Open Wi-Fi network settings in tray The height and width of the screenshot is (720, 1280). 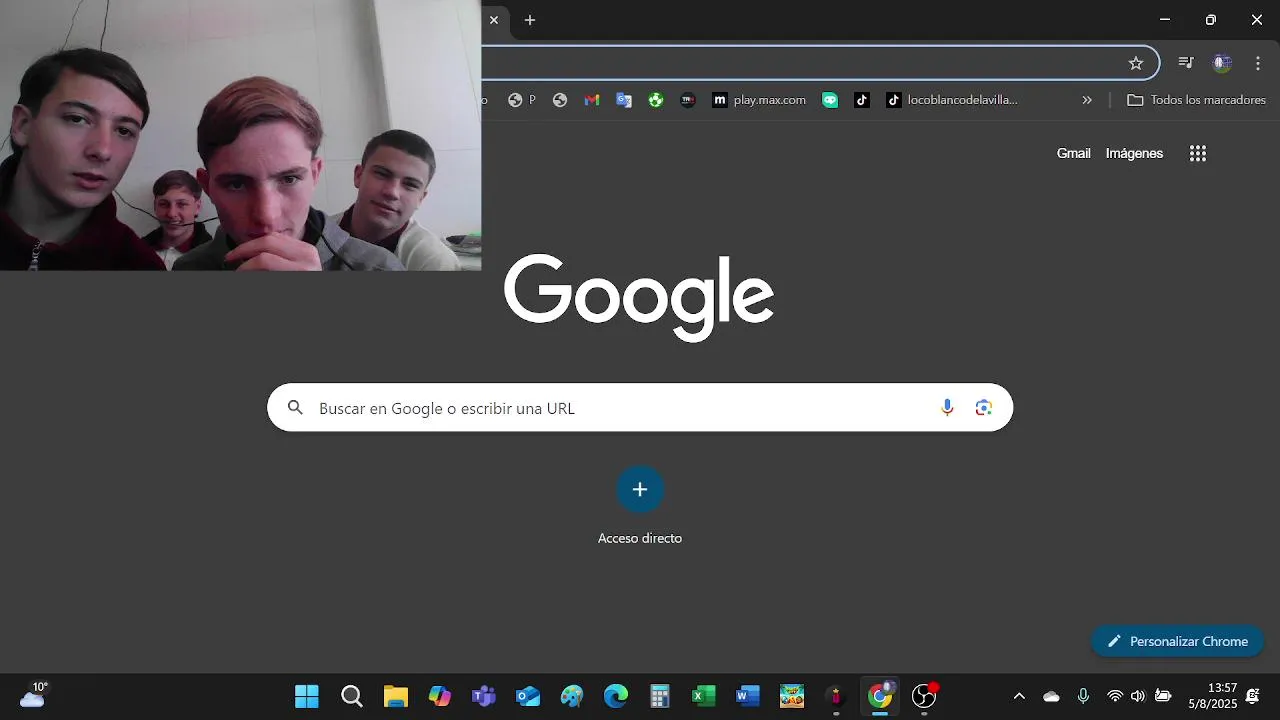1115,696
